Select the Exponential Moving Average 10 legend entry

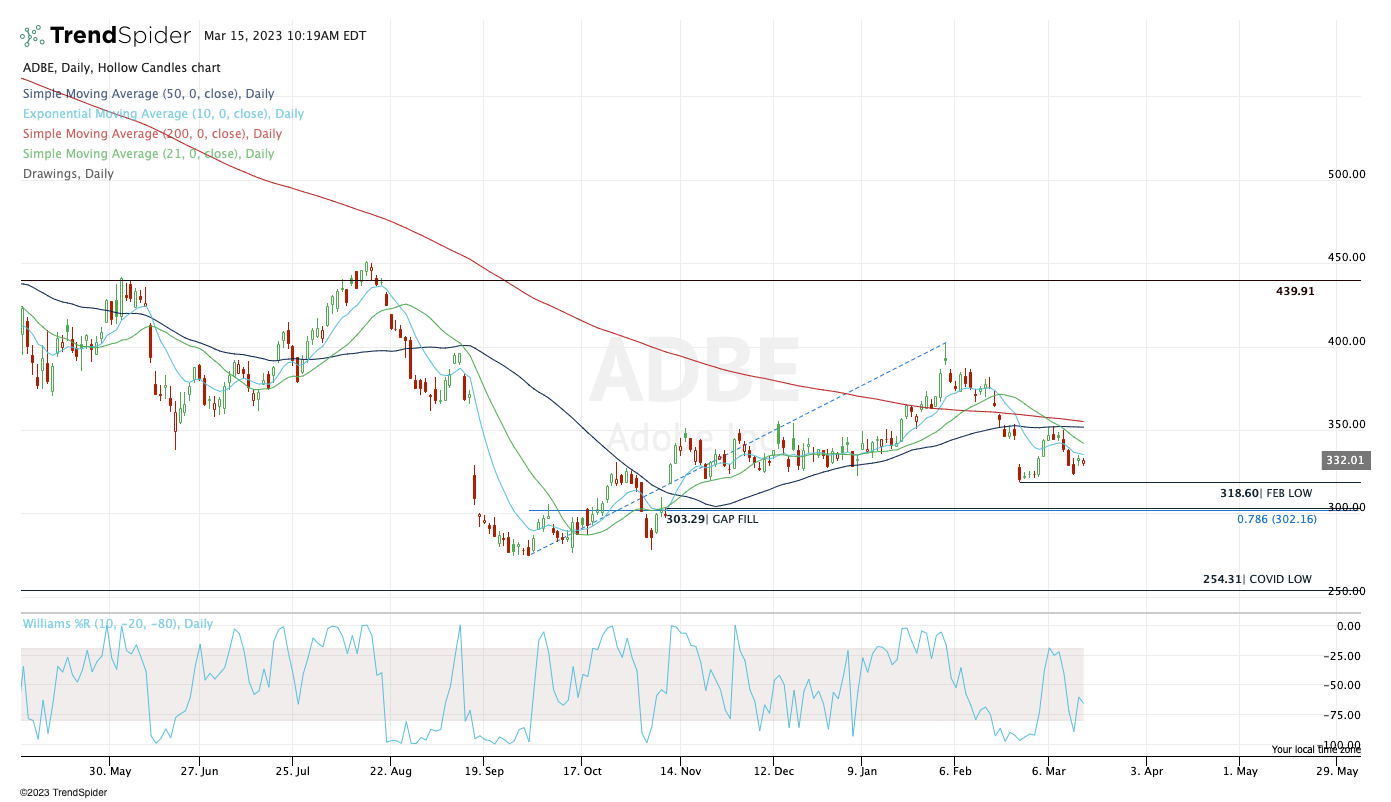click(163, 114)
